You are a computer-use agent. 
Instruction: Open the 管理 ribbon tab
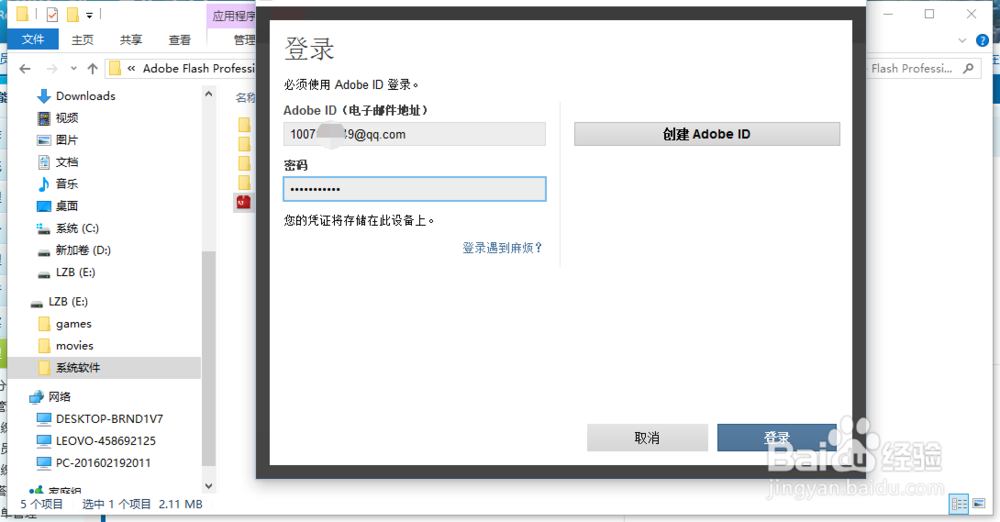[244, 40]
